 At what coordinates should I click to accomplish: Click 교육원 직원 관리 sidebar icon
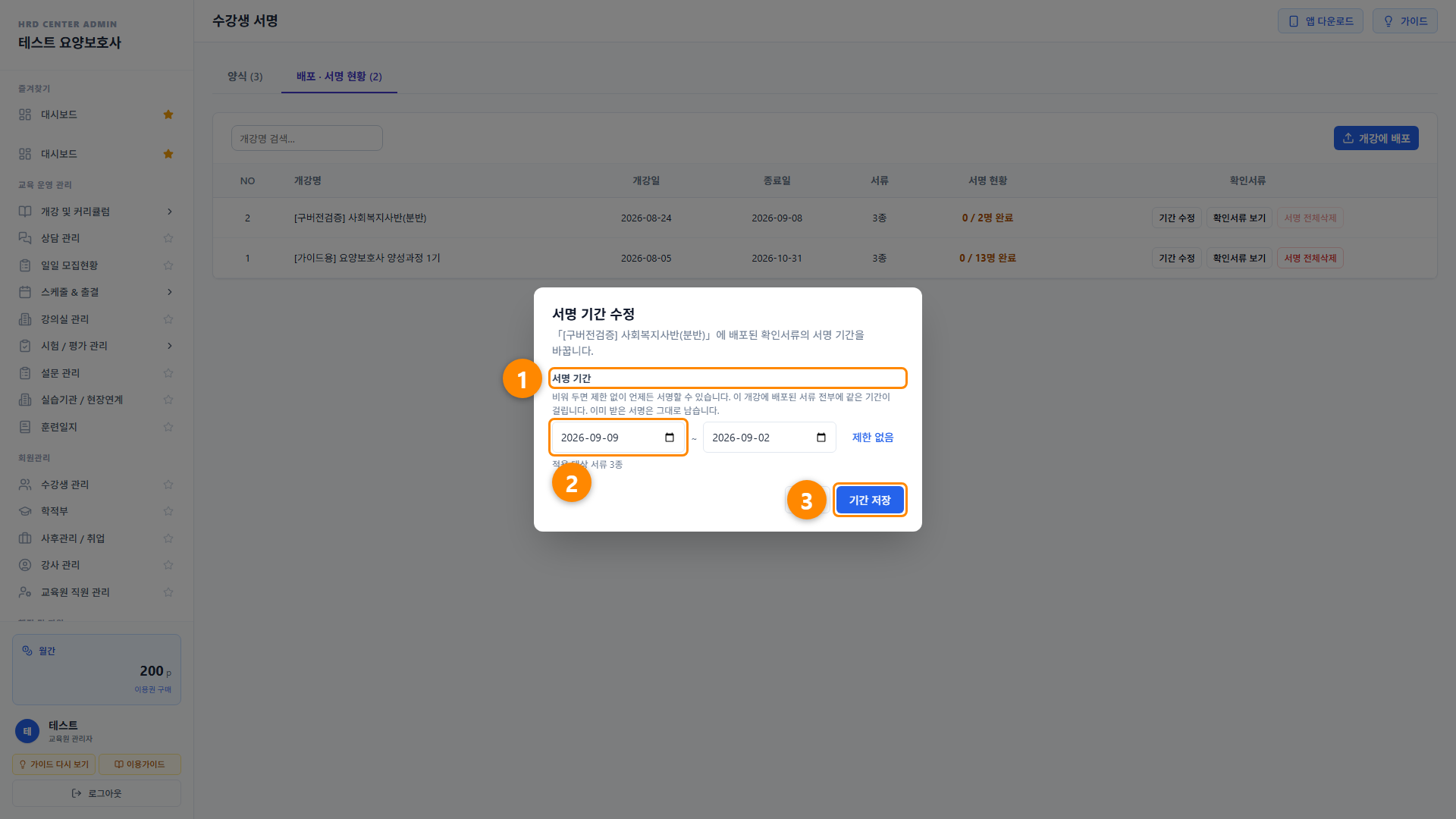25,592
